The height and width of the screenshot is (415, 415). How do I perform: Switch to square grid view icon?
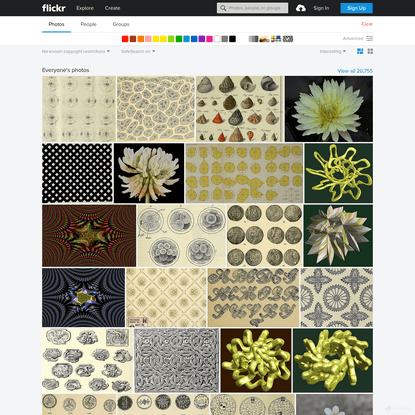coord(370,51)
